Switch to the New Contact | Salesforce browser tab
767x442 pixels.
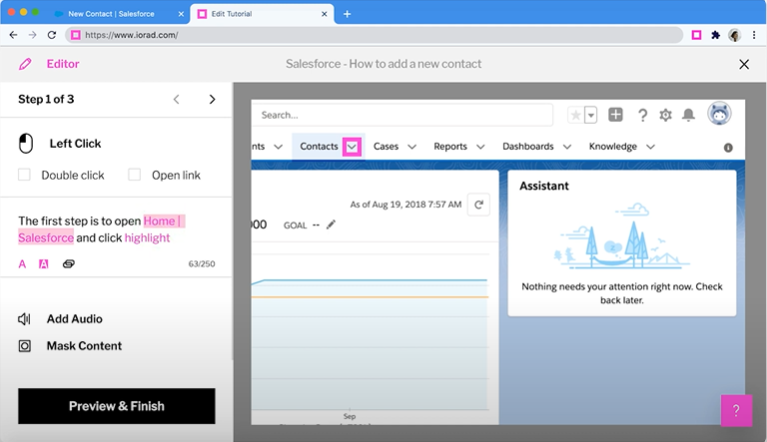(111, 14)
